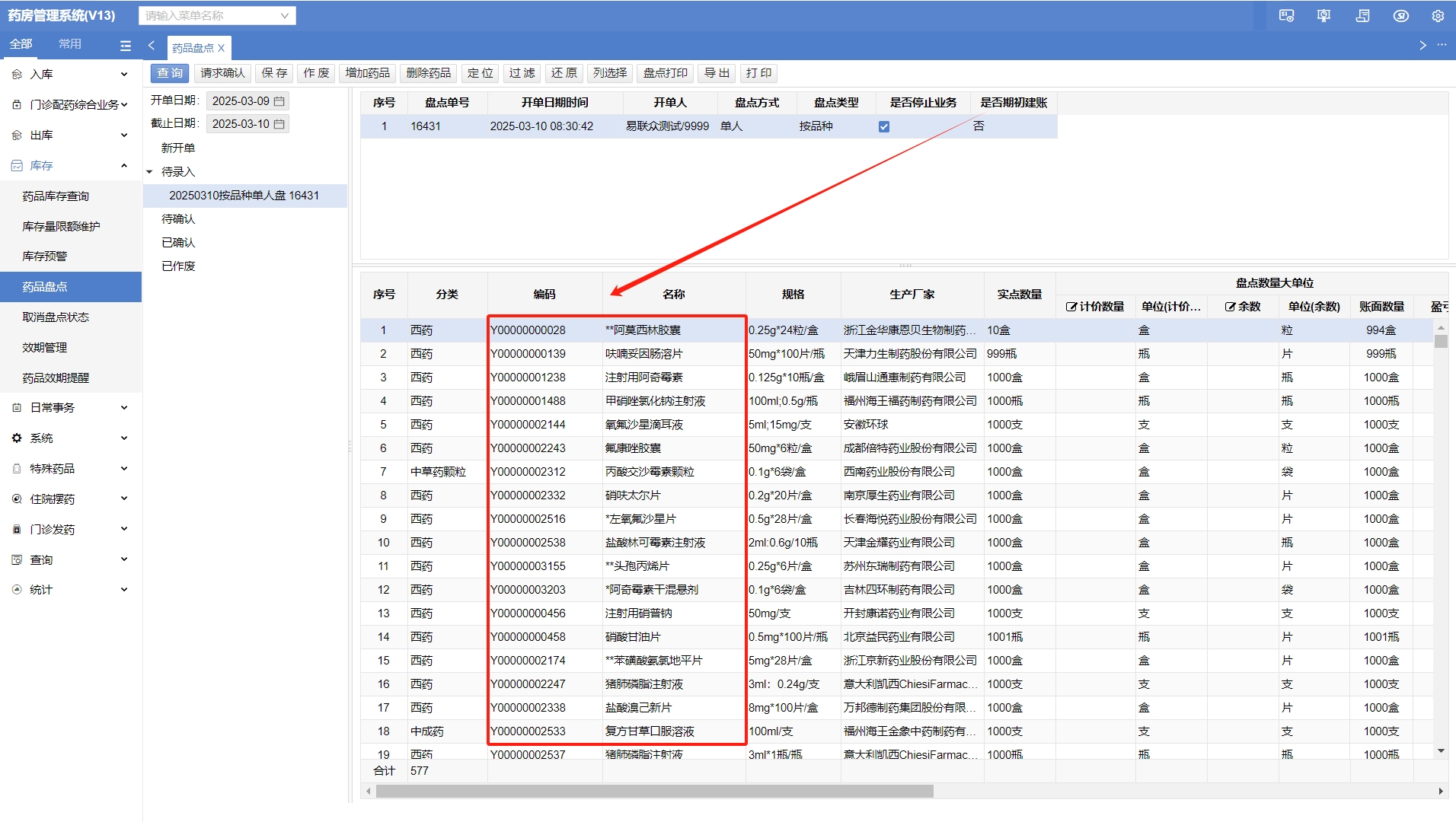Open the tab overflow ellipsis menu
1456x822 pixels.
click(x=1442, y=45)
